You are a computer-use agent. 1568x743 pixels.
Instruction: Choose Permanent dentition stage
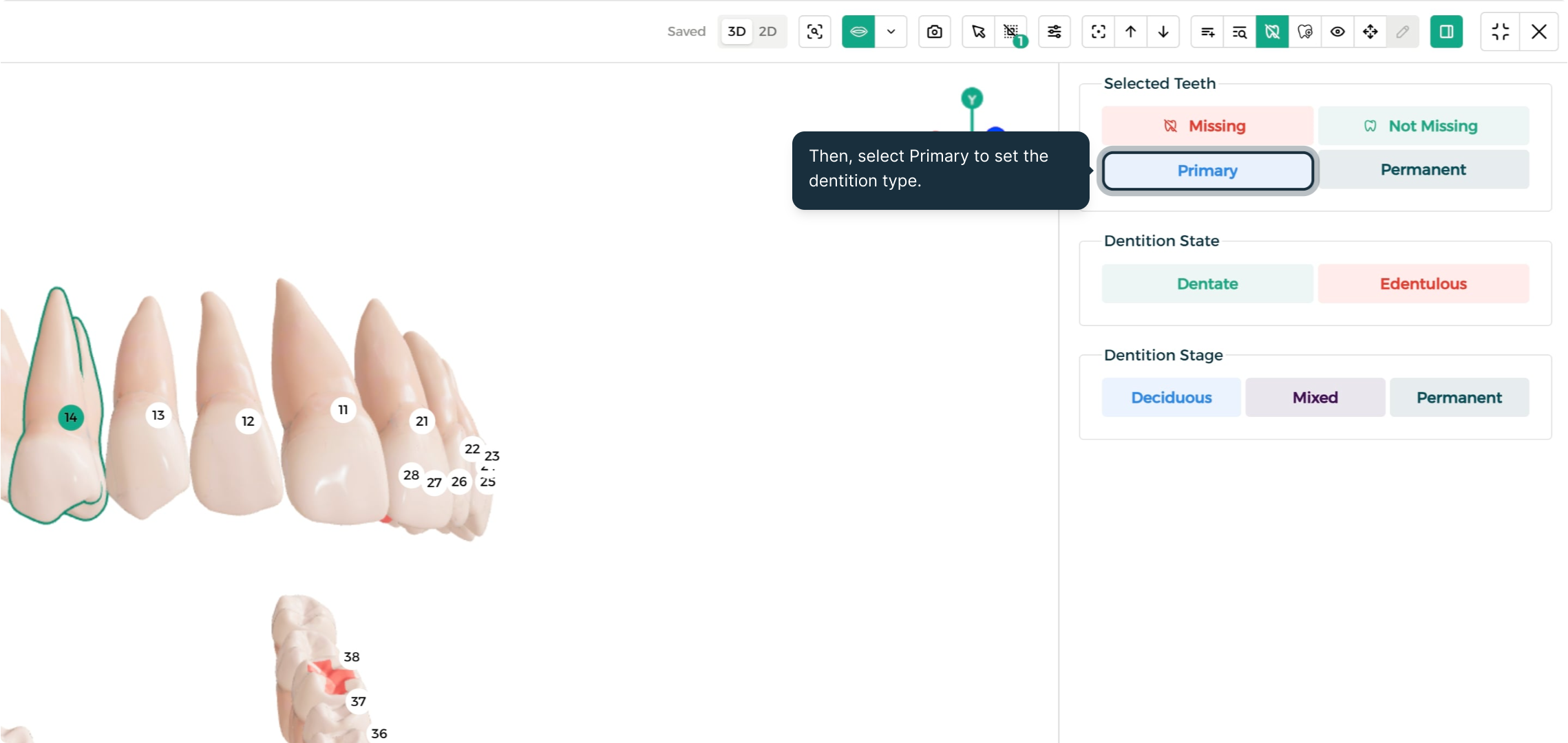pyautogui.click(x=1459, y=398)
